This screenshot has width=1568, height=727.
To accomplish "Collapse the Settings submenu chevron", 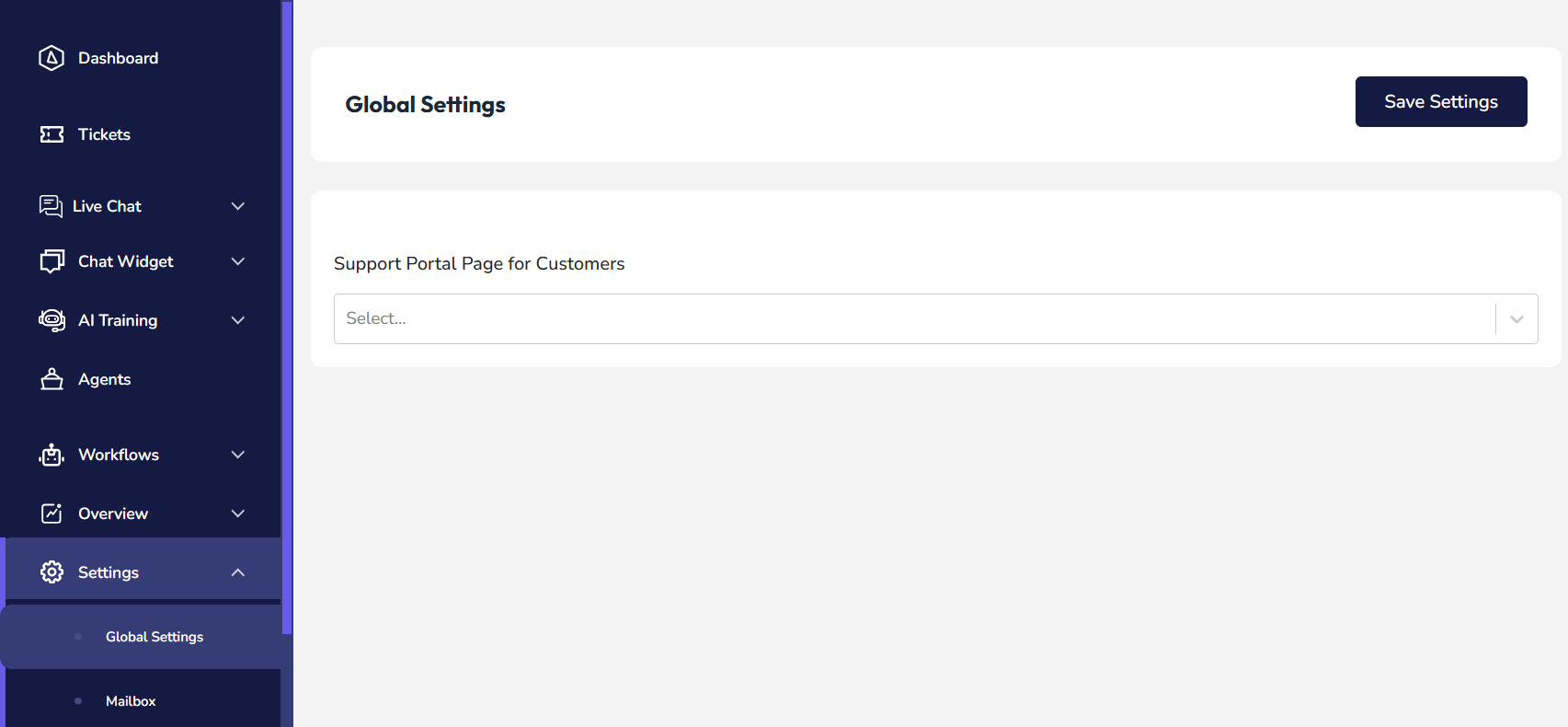I will [x=238, y=572].
